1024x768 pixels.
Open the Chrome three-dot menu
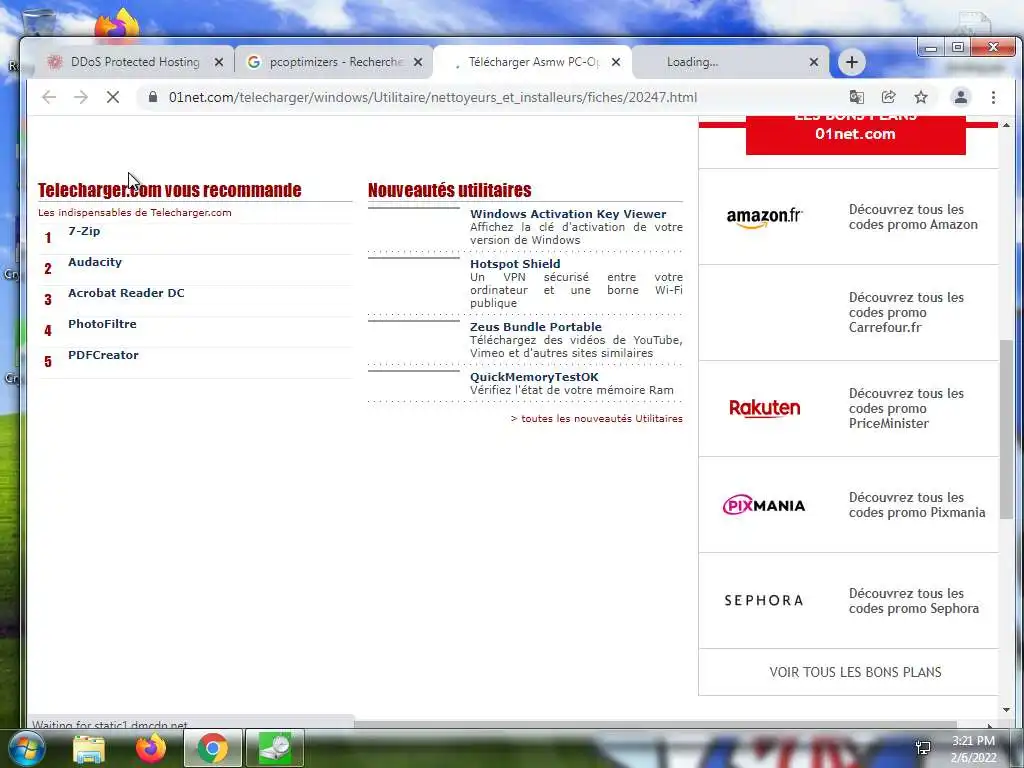[x=993, y=97]
